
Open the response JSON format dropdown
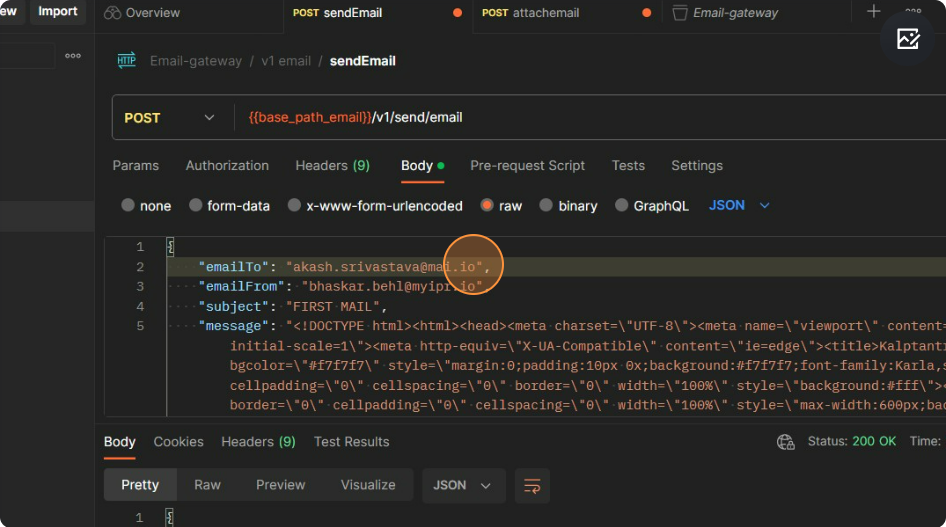[462, 485]
